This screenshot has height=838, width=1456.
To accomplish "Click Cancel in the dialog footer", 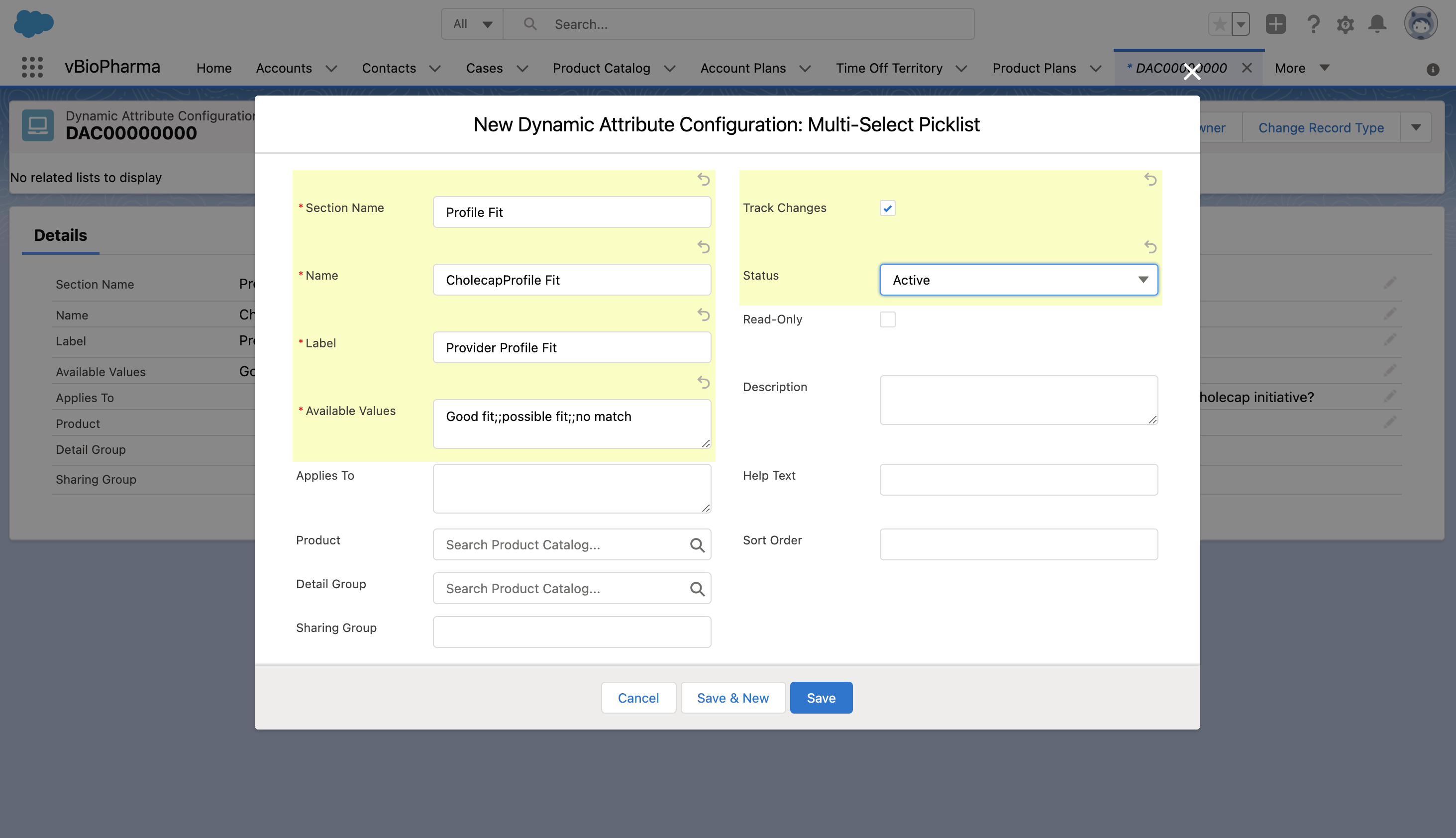I will click(x=638, y=698).
